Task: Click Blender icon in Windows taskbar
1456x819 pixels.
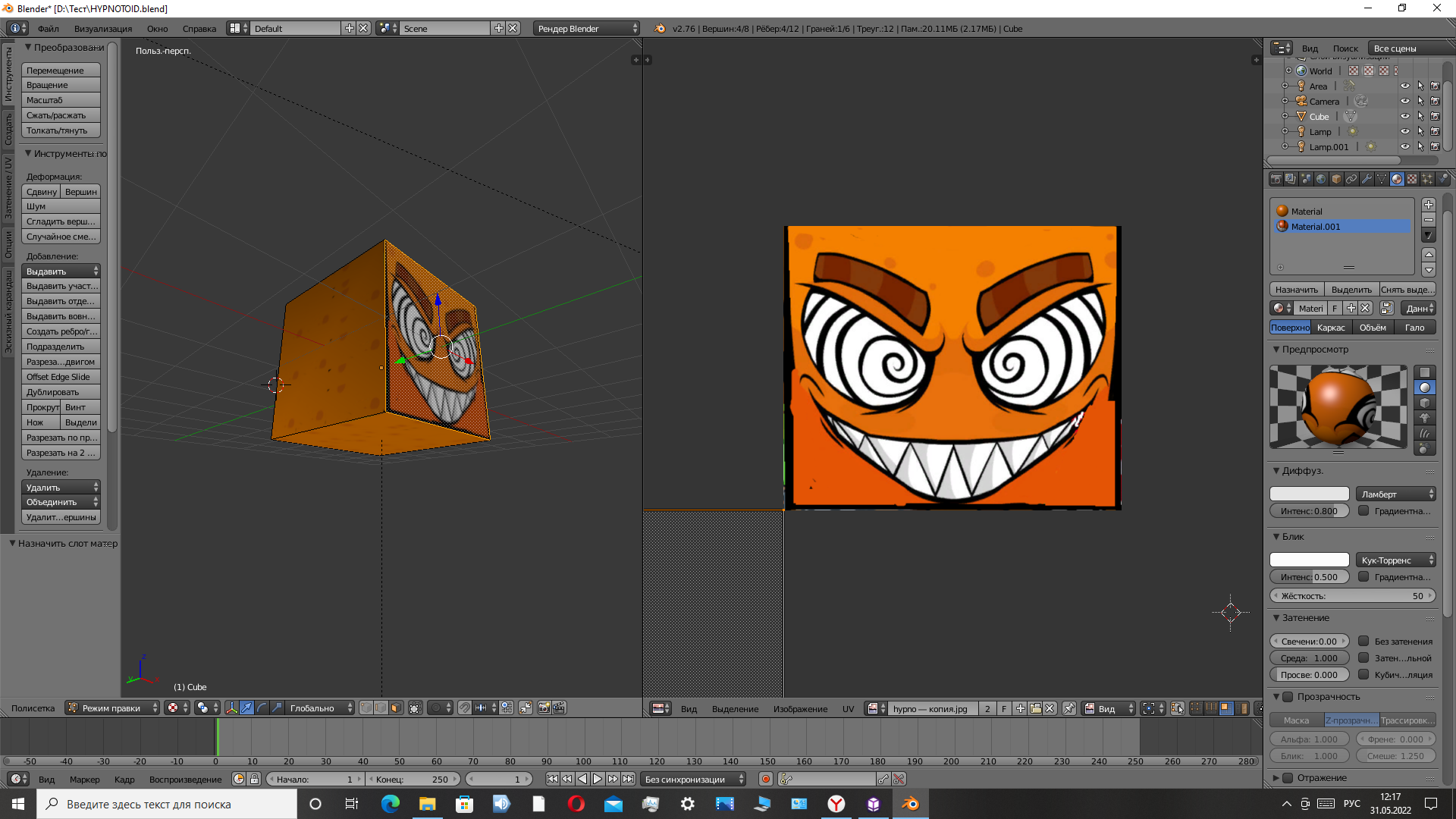Action: [x=910, y=804]
